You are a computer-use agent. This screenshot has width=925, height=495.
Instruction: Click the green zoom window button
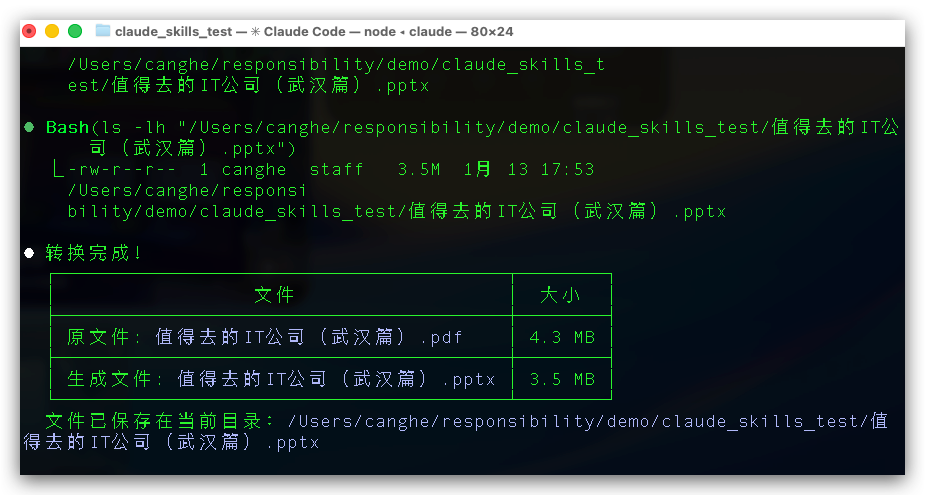pyautogui.click(x=74, y=32)
